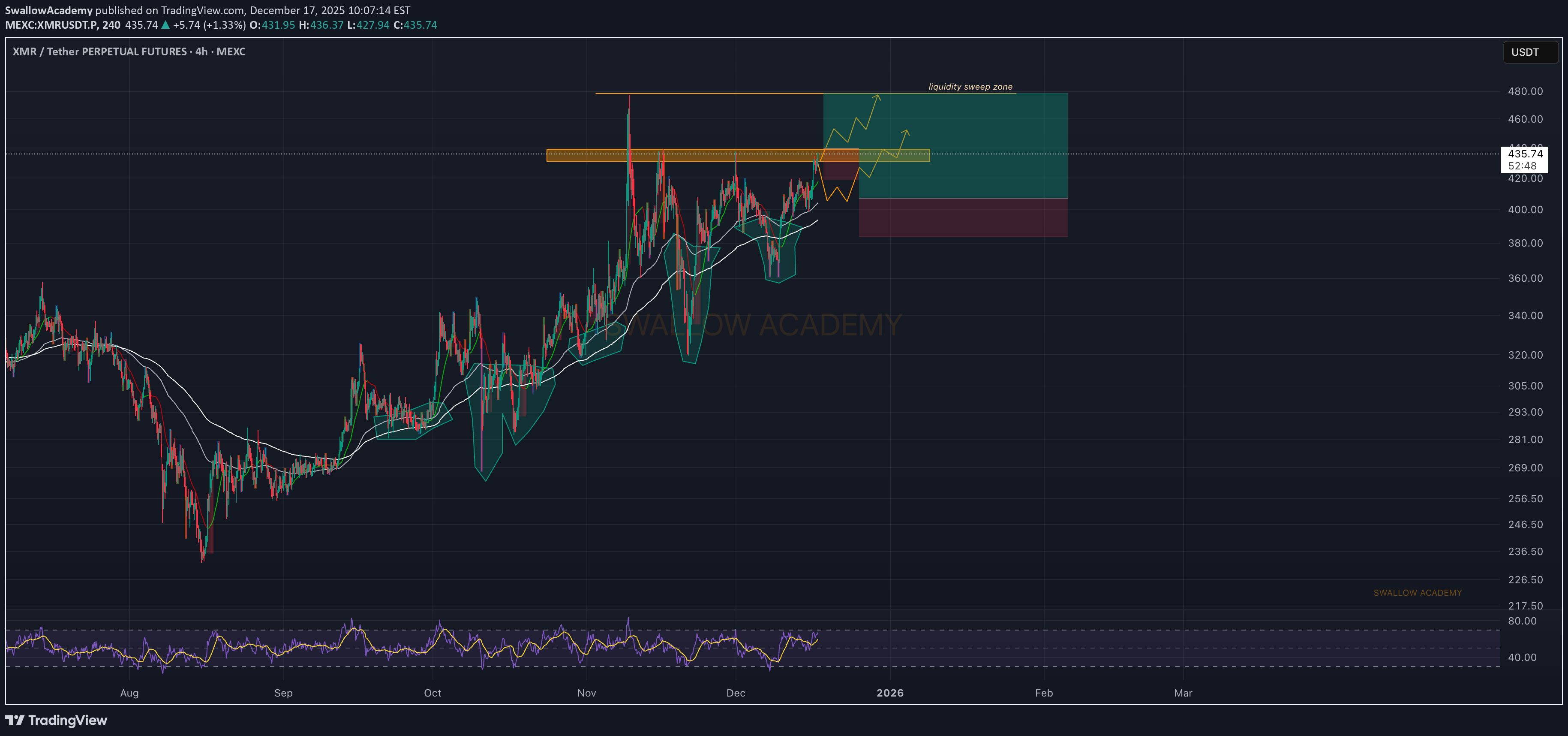Click the Nov label on time axis

(x=586, y=693)
